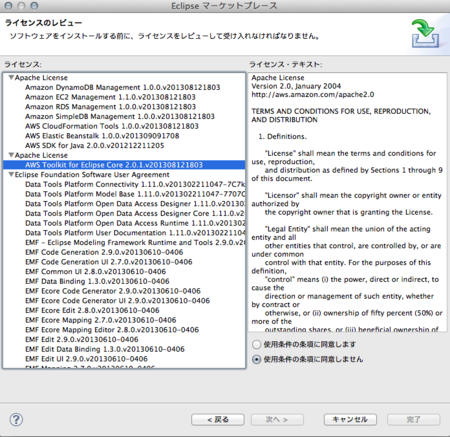This screenshot has height=437, width=450.
Task: Go back with the 戻る button
Action: 218,419
